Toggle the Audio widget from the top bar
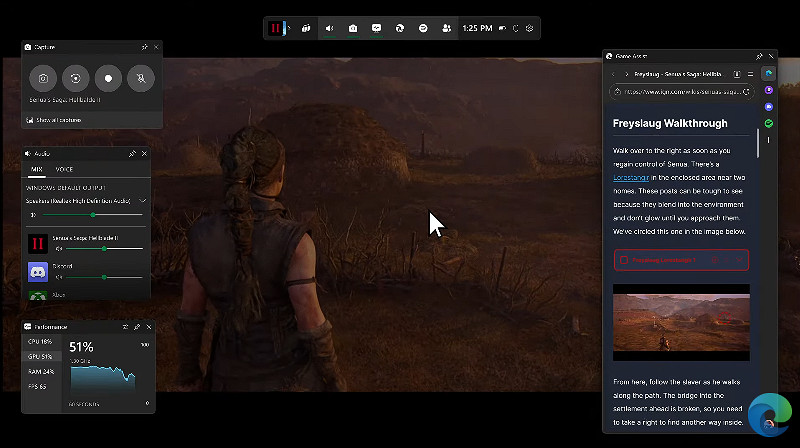The height and width of the screenshot is (448, 800). click(x=330, y=28)
